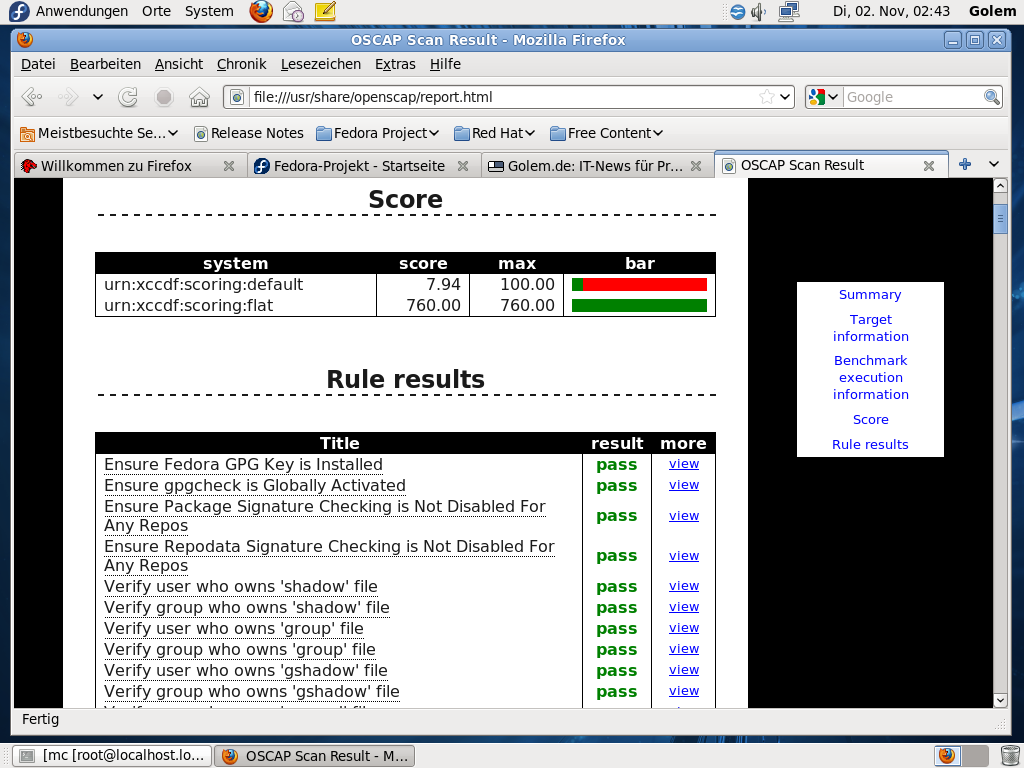Open the Red Hat bookmarks folder dropdown
Image resolution: width=1024 pixels, height=768 pixels.
click(495, 133)
